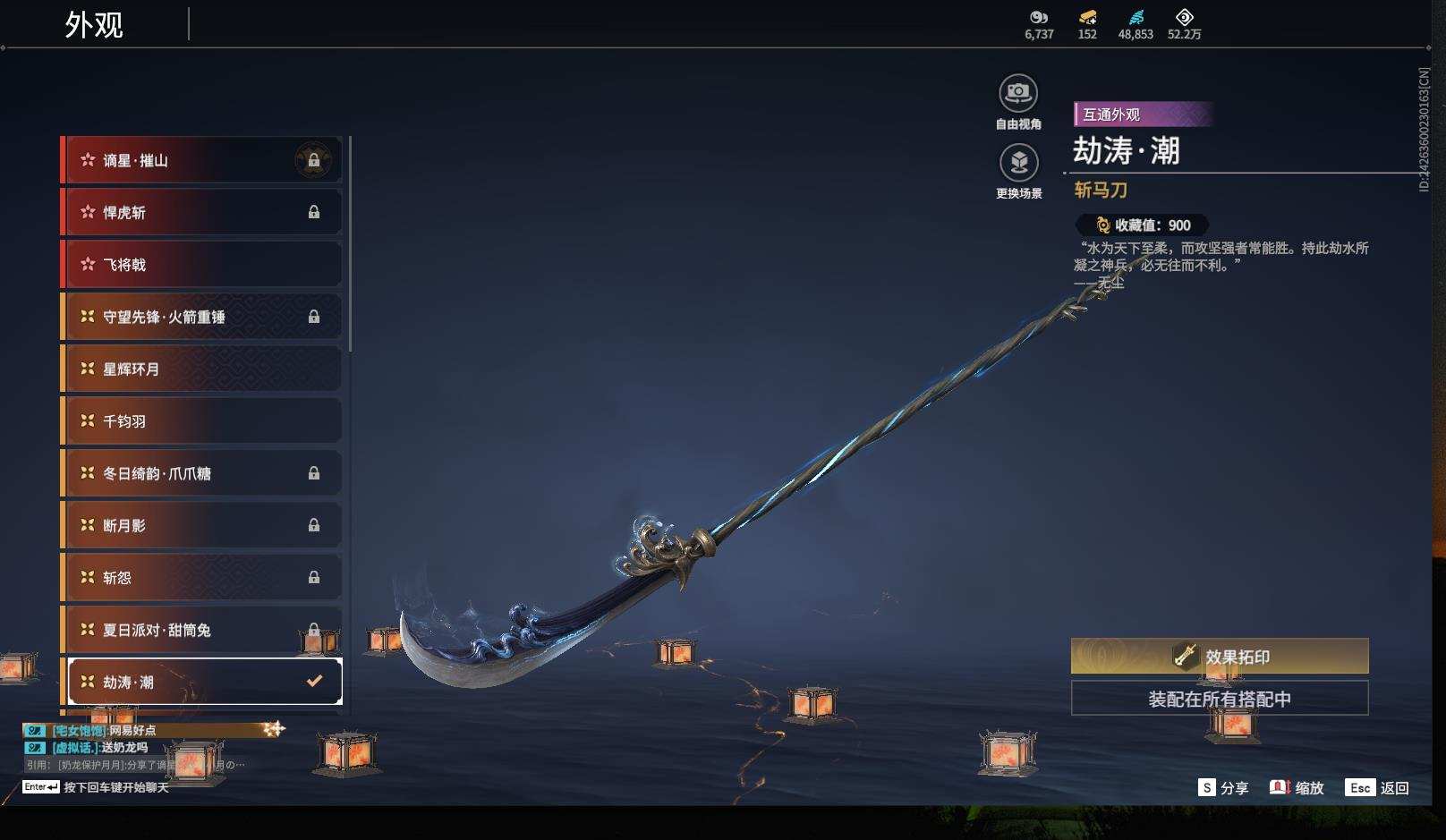1446x840 pixels.
Task: Click the lock icon on 悍虎斩
Action: pos(313,212)
